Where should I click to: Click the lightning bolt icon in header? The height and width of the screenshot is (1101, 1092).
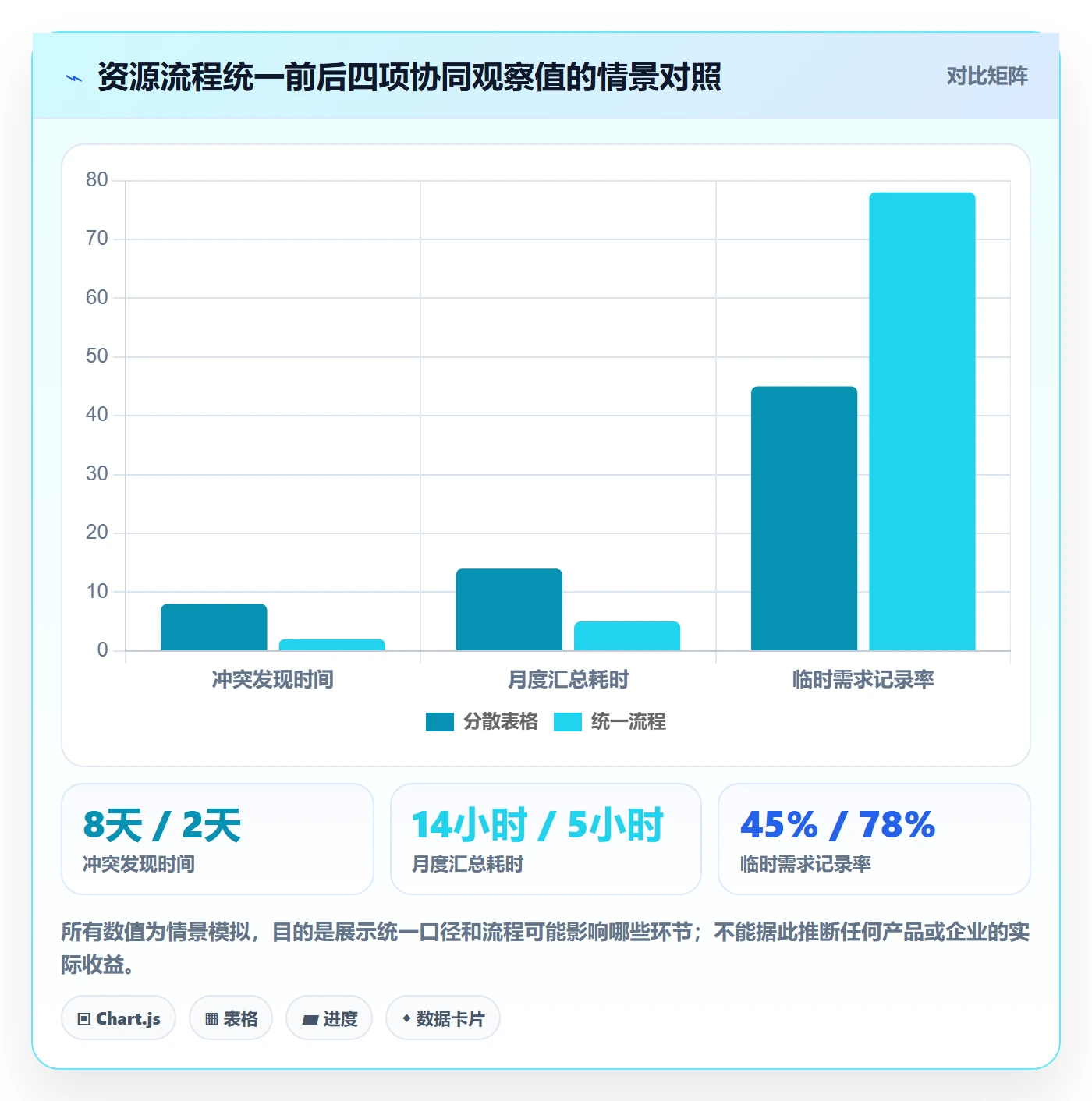[74, 78]
